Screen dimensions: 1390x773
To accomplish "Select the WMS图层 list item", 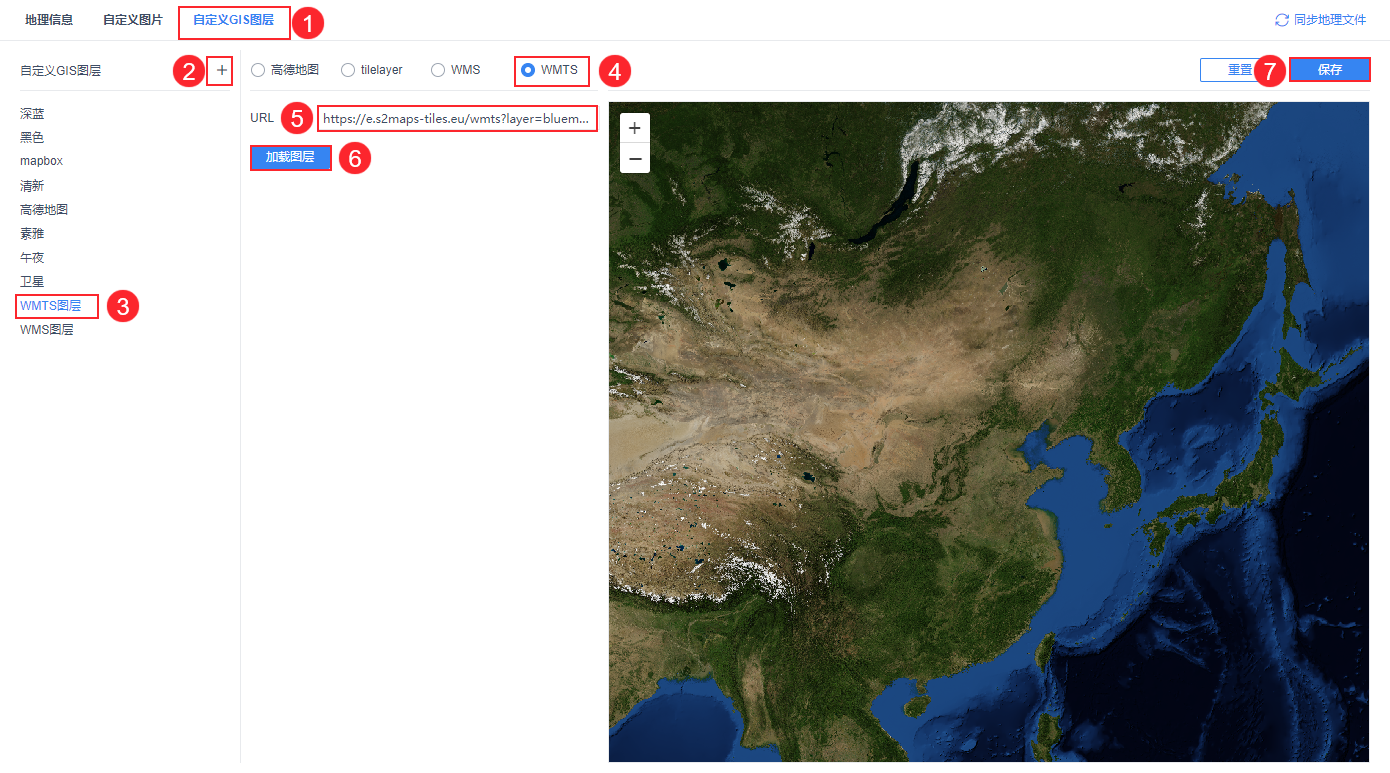I will 47,330.
